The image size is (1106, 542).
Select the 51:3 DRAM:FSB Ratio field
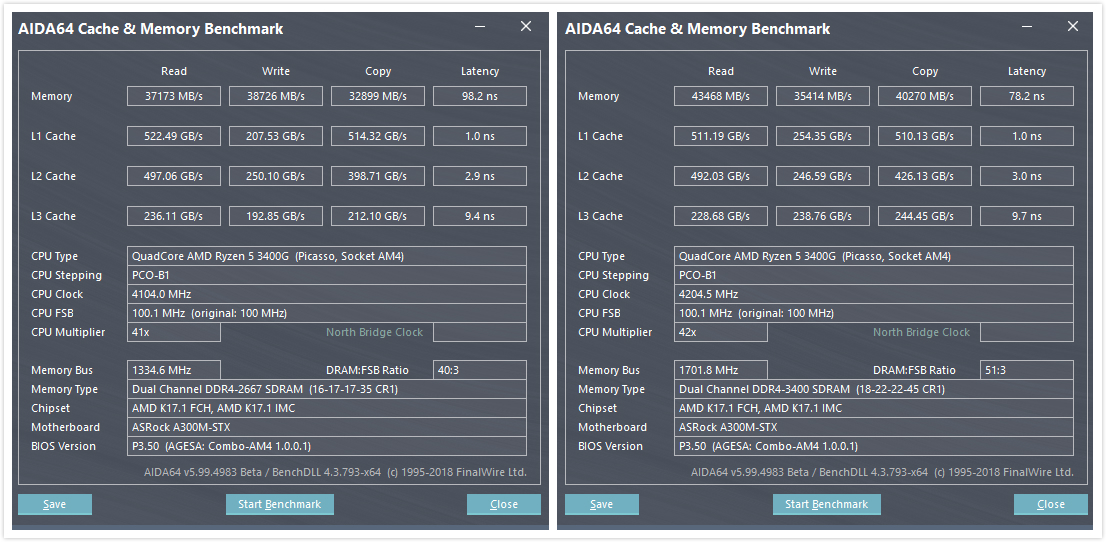1026,370
